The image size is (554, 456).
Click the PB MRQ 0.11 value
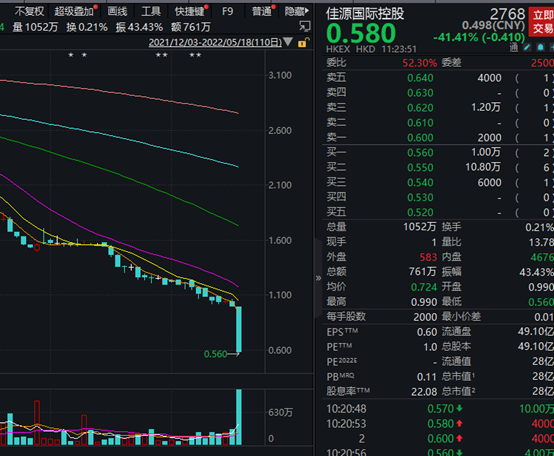pyautogui.click(x=427, y=377)
